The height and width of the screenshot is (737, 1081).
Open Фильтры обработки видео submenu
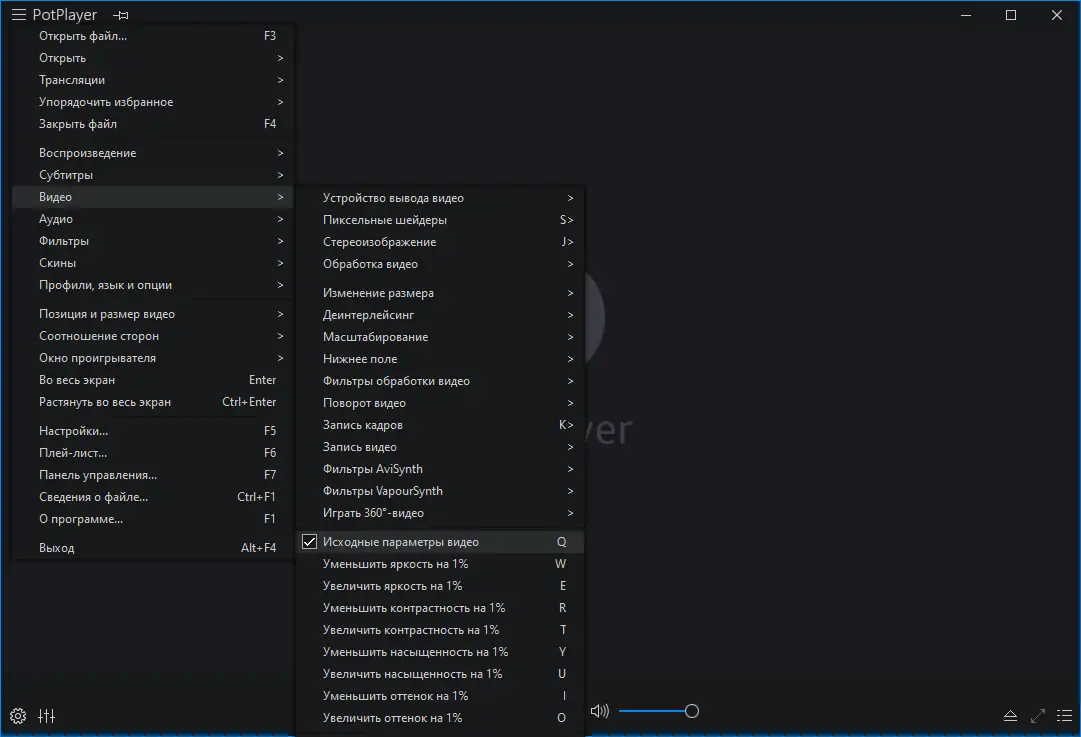(x=440, y=381)
